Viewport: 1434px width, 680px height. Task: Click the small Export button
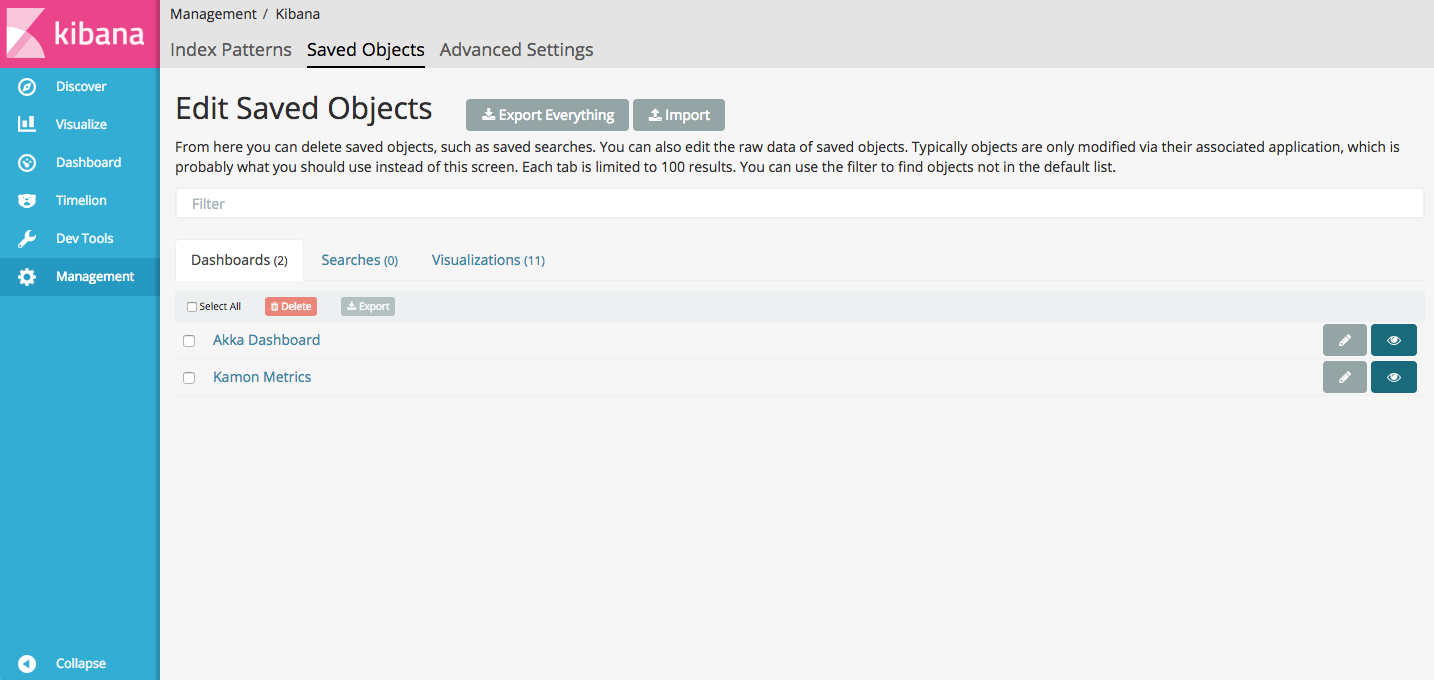tap(368, 307)
